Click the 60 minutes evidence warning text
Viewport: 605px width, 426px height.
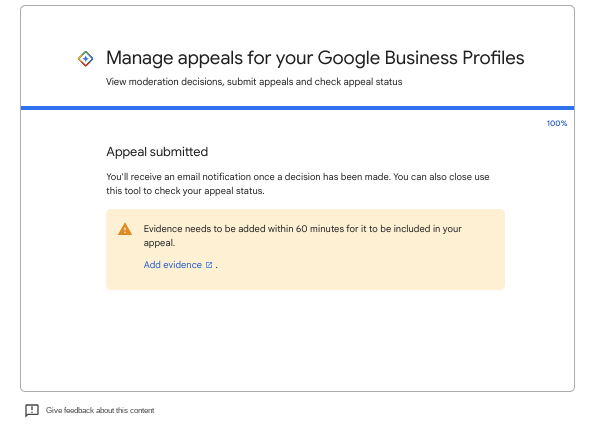click(302, 228)
